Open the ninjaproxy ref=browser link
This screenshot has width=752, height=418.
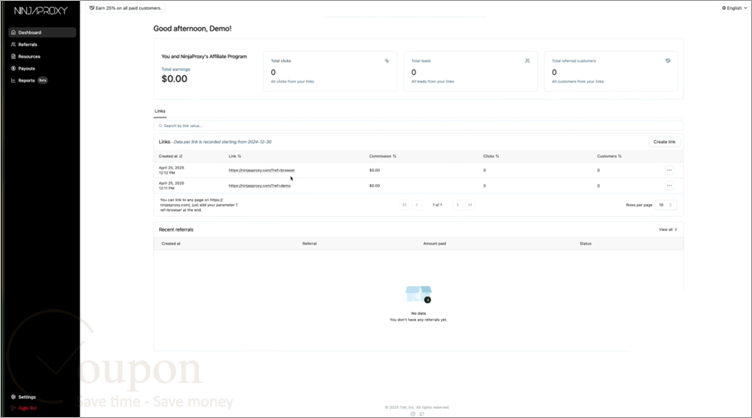(x=262, y=170)
